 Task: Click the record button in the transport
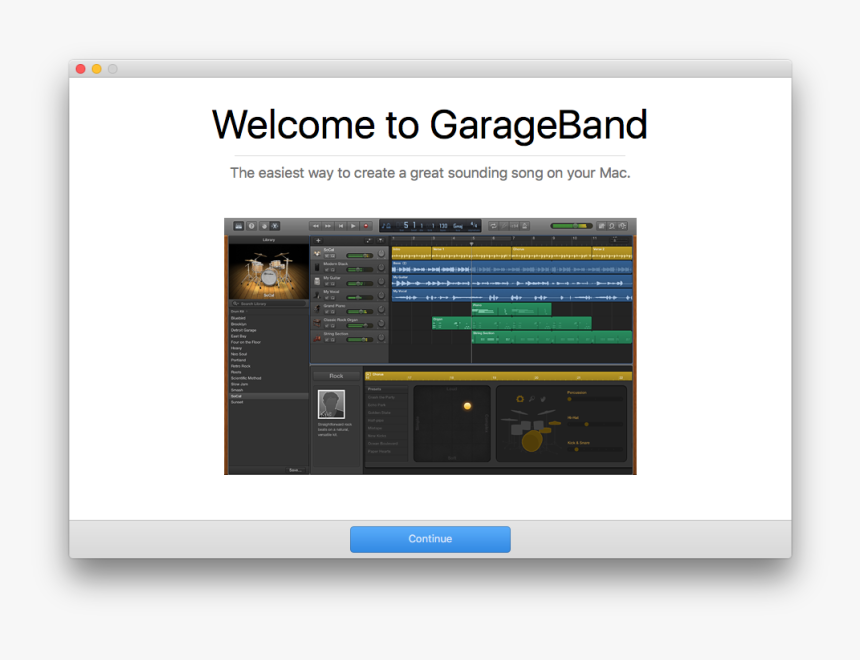tap(367, 224)
